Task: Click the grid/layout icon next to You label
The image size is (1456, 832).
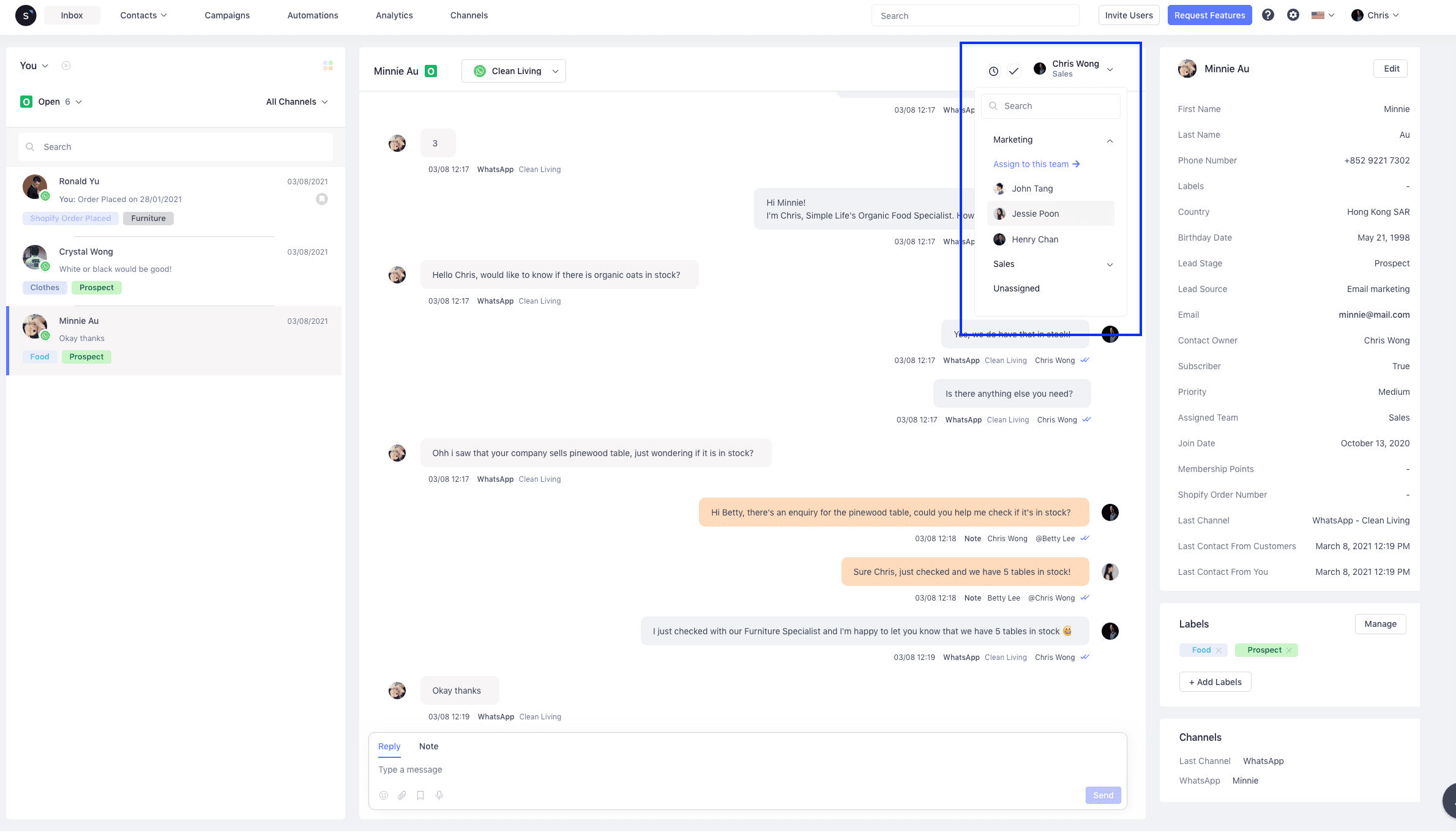Action: [x=327, y=65]
